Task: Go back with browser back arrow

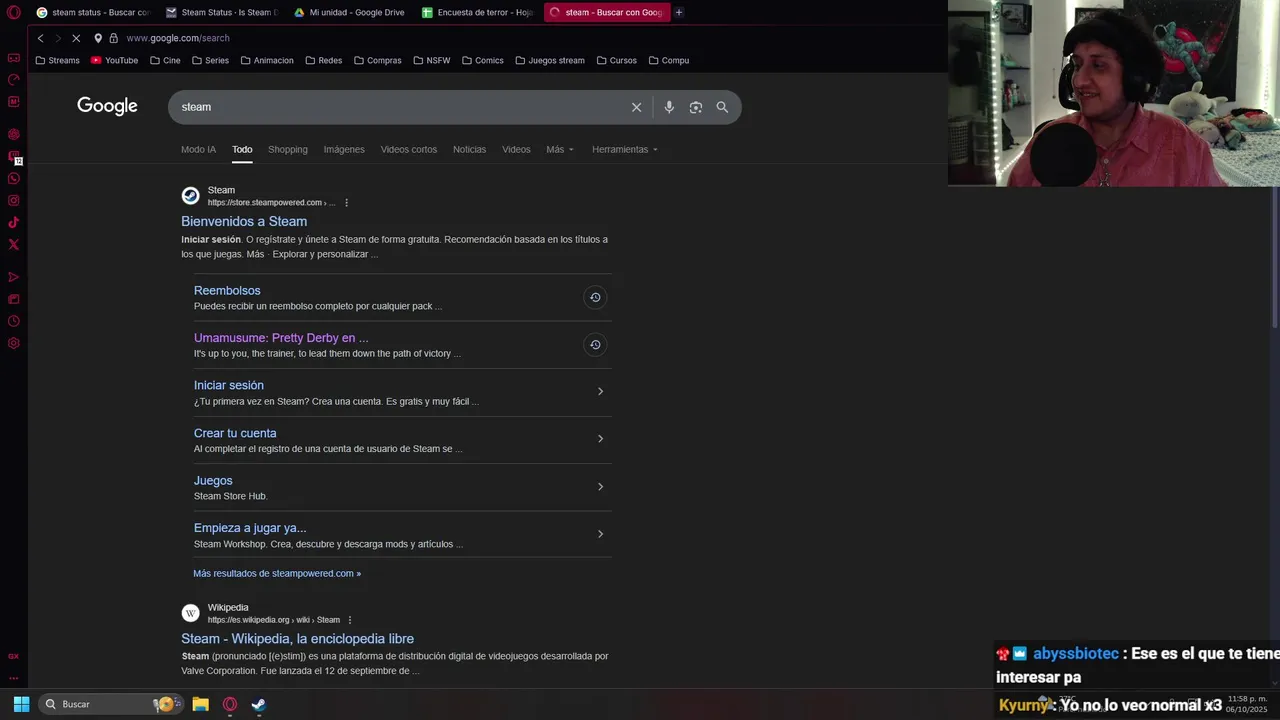Action: coord(40,38)
